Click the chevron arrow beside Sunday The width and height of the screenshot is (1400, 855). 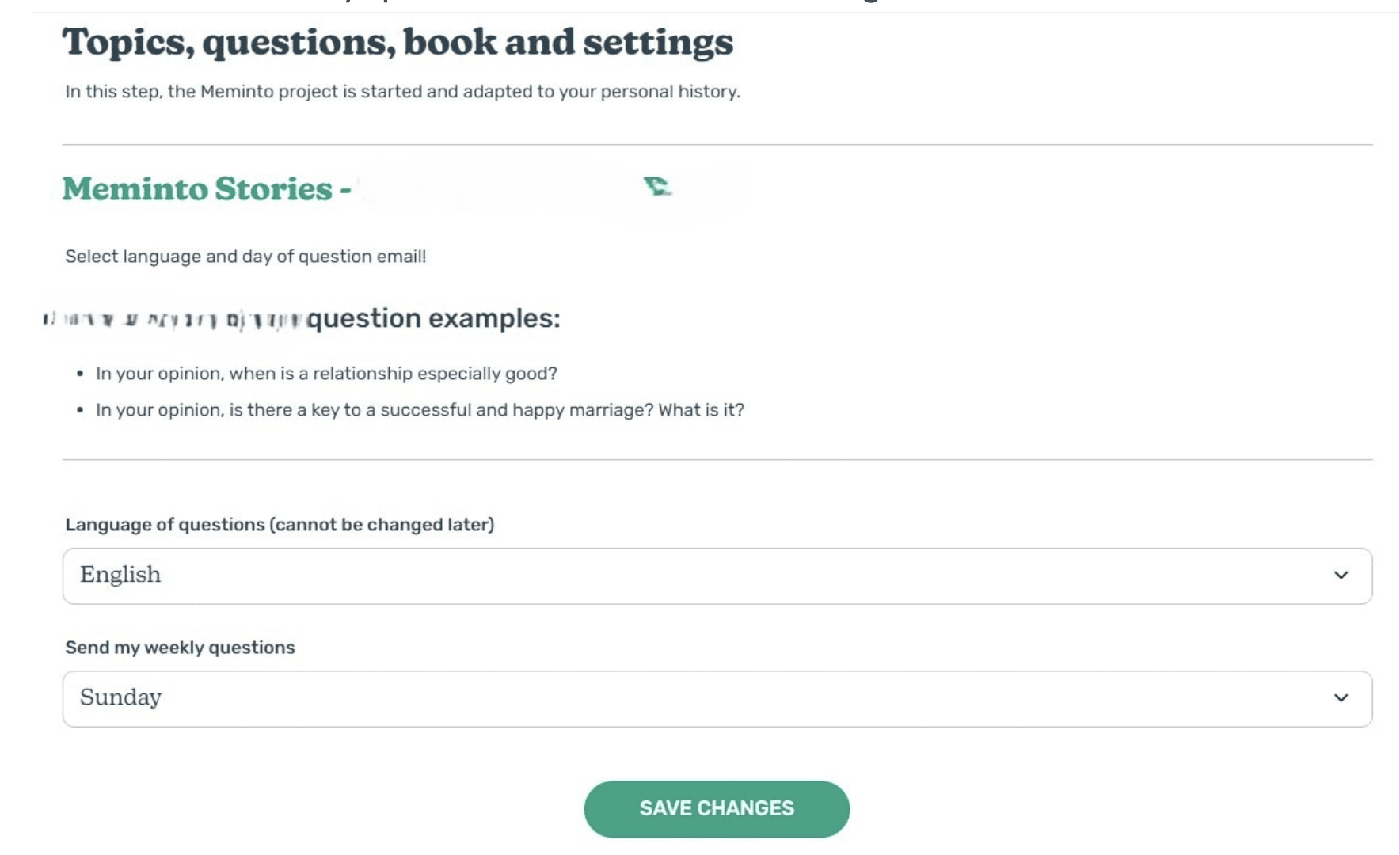[x=1341, y=698]
